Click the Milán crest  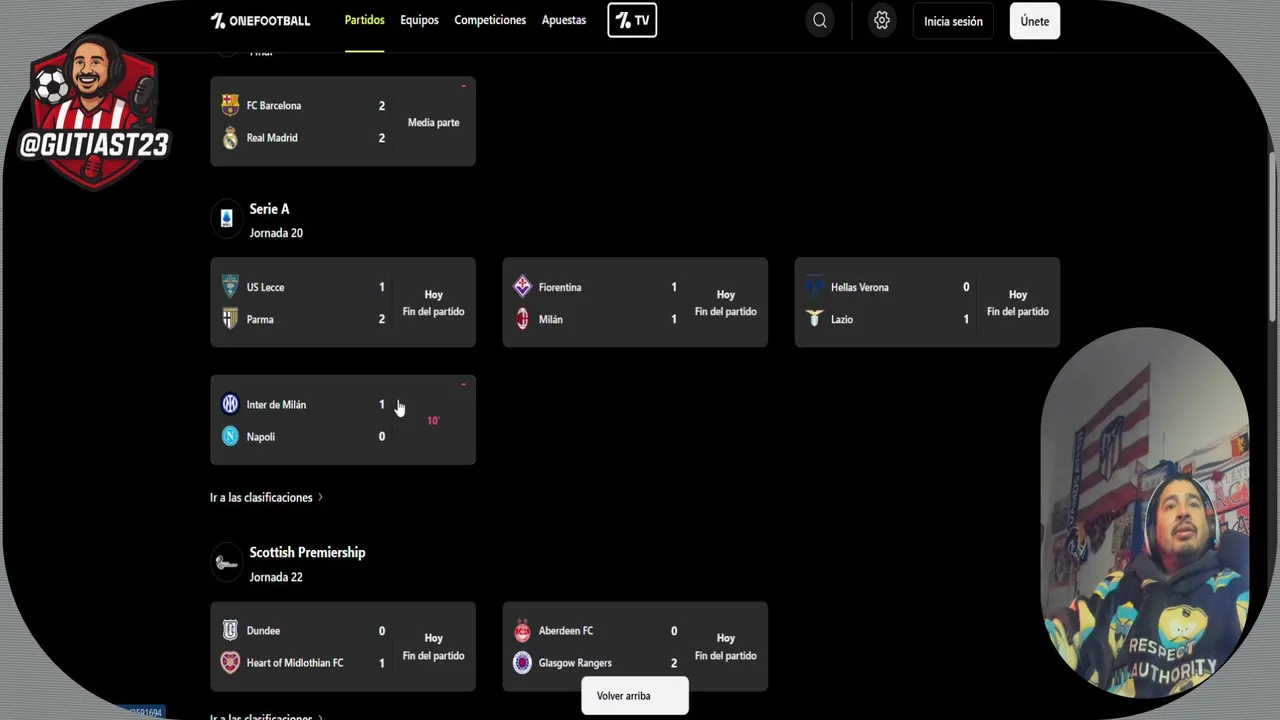(x=522, y=319)
